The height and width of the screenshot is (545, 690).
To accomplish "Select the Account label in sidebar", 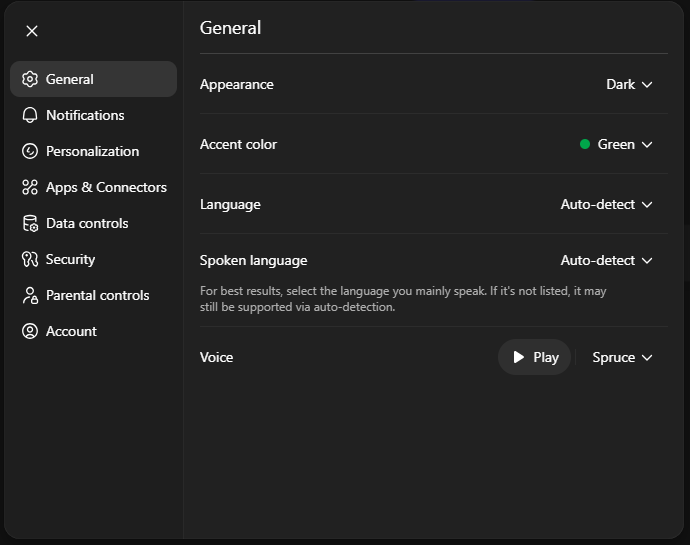I will (x=71, y=331).
